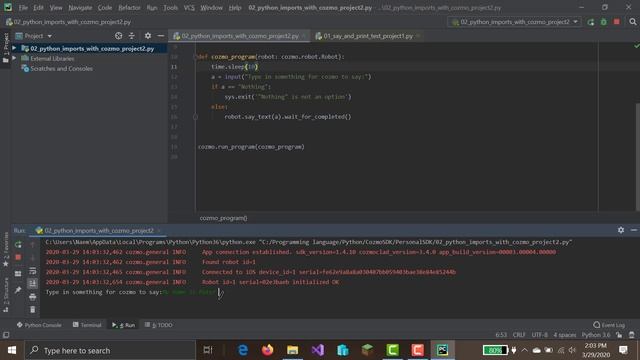Viewport: 640px width, 360px height.
Task: Open the TODO tool window
Action: click(158, 325)
